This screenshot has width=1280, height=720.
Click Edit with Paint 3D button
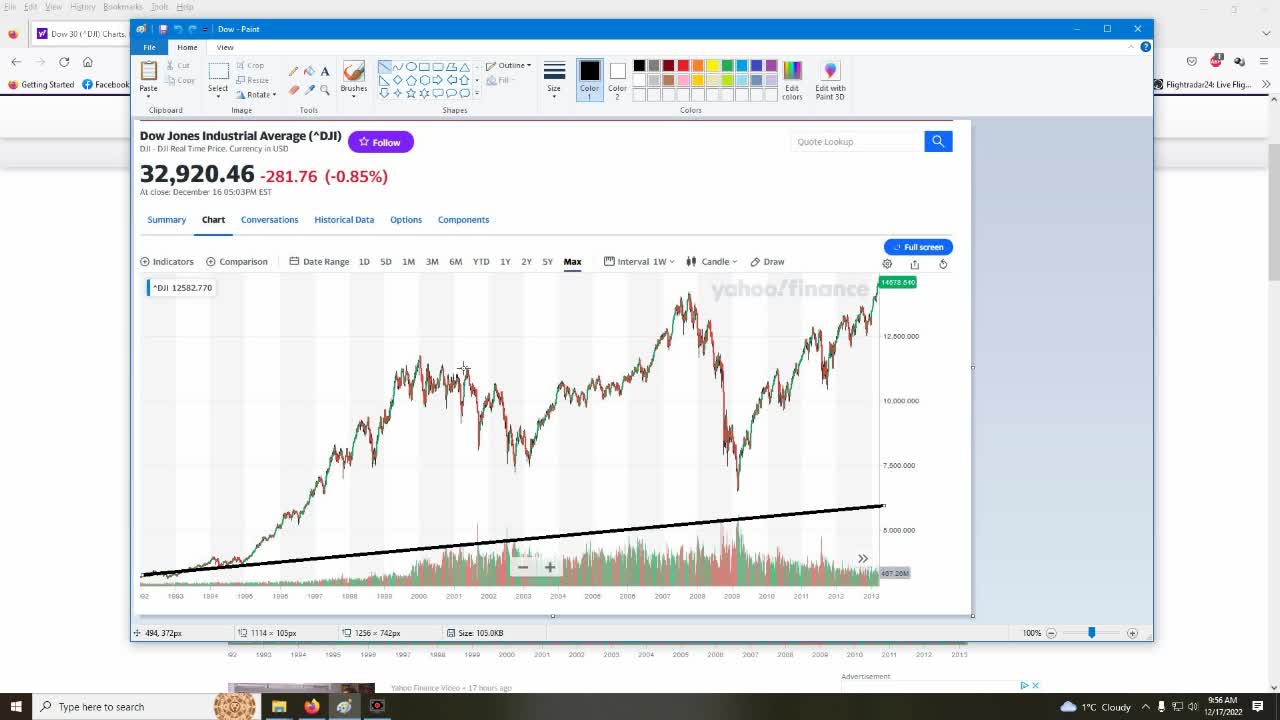click(x=830, y=80)
